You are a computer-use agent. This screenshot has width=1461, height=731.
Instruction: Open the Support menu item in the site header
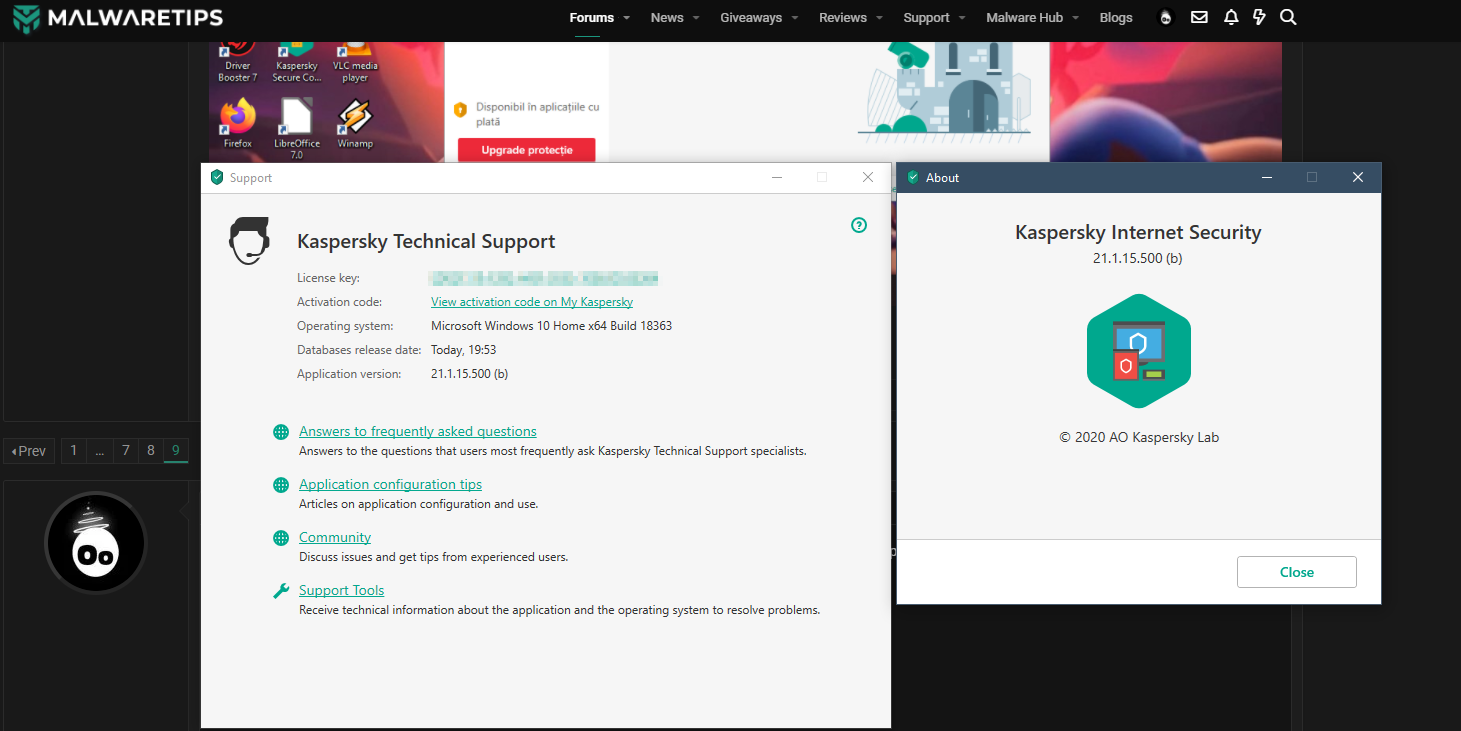(926, 18)
